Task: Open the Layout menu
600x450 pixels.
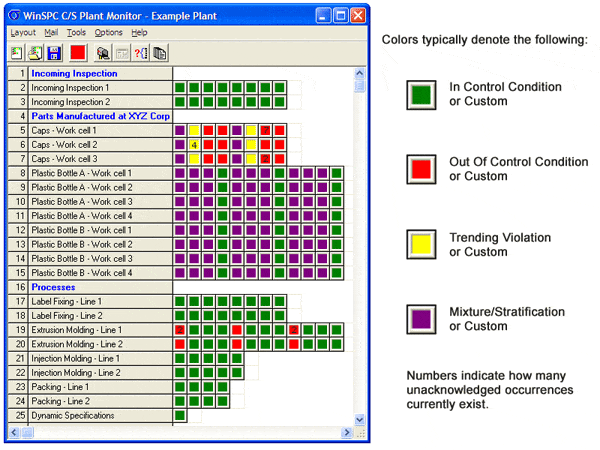Action: click(x=22, y=33)
